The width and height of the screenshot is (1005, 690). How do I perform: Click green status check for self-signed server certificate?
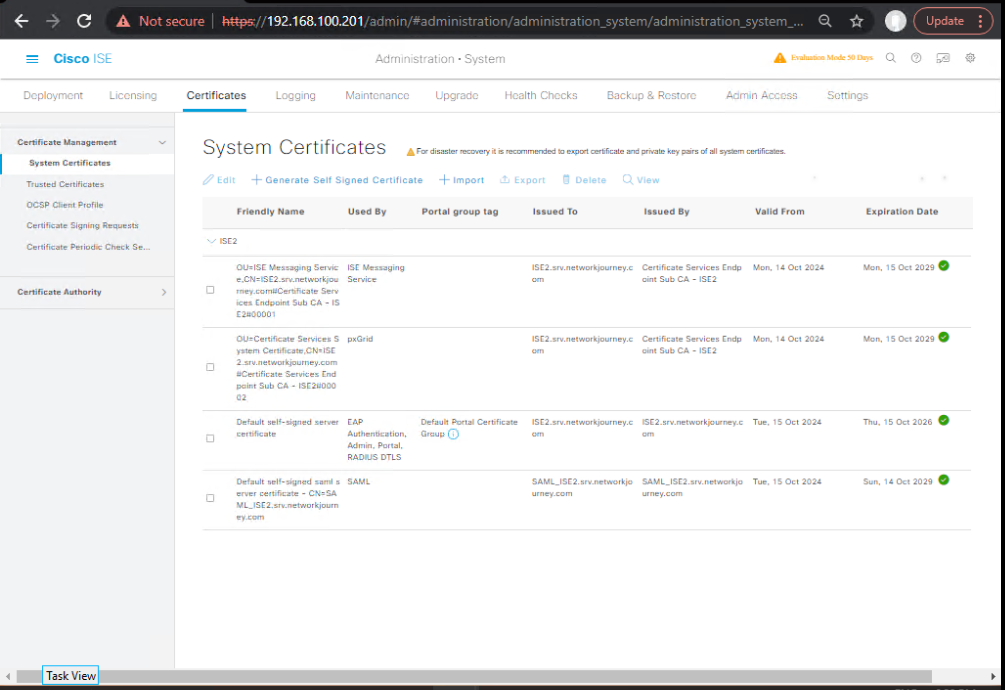click(x=943, y=420)
